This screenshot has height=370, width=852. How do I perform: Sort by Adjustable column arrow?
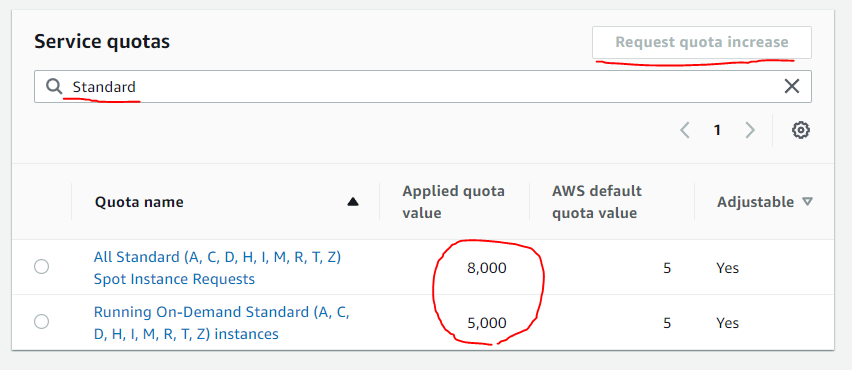pyautogui.click(x=807, y=202)
